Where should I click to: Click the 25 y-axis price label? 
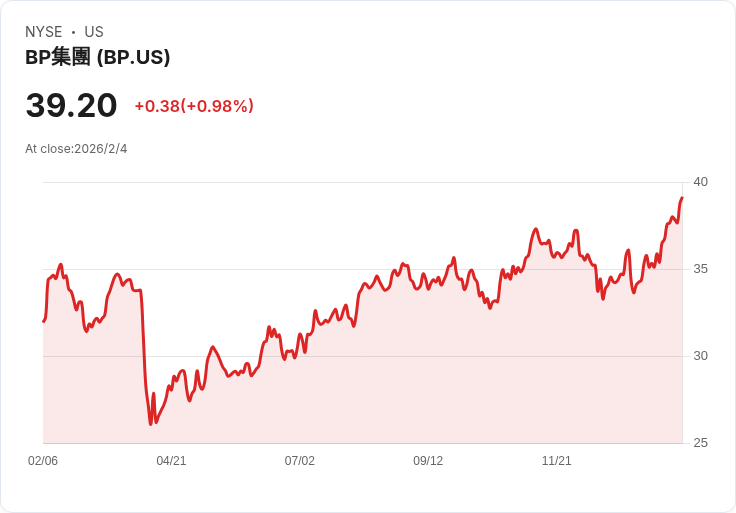point(700,443)
